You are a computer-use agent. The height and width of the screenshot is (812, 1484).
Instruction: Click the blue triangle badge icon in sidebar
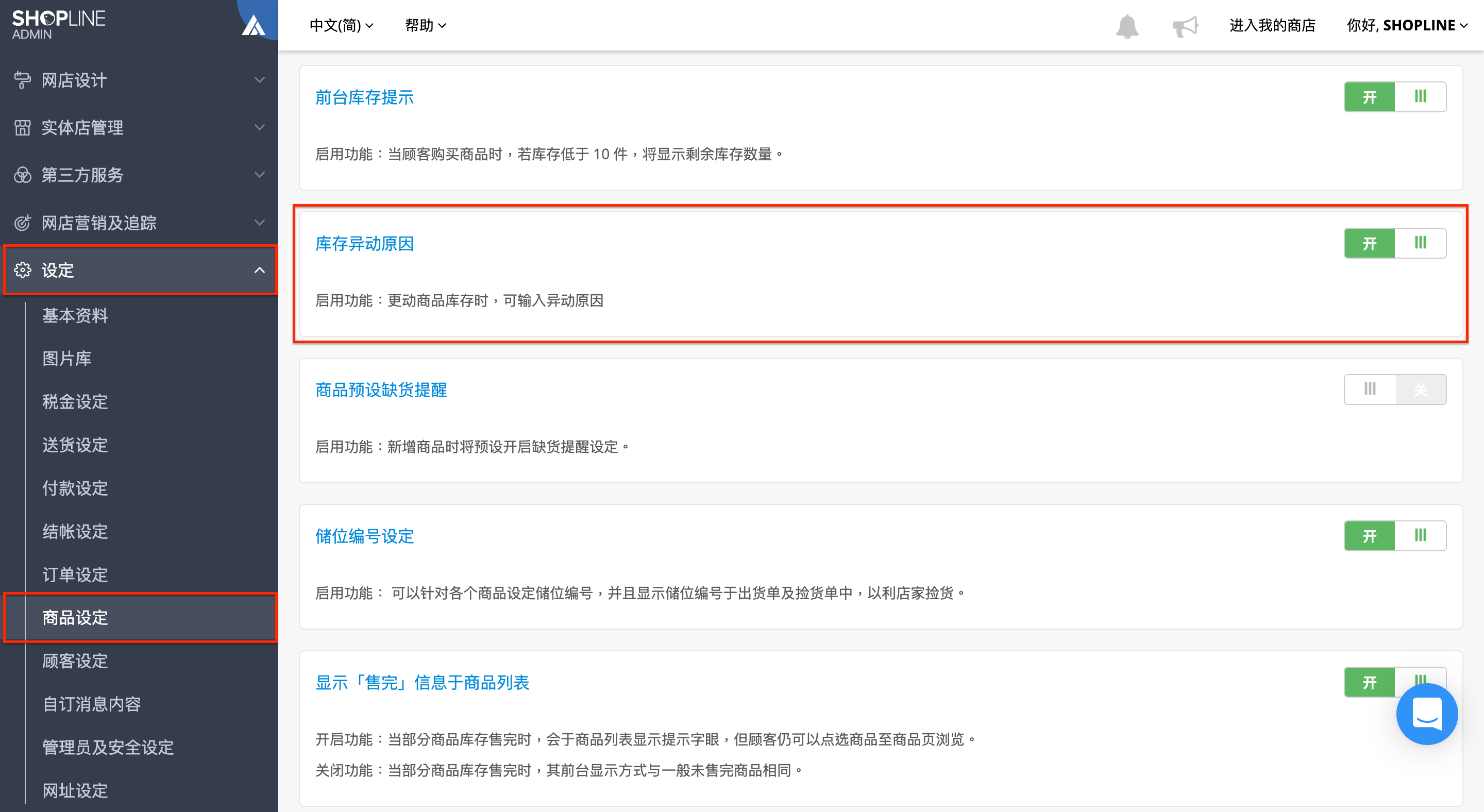(254, 25)
